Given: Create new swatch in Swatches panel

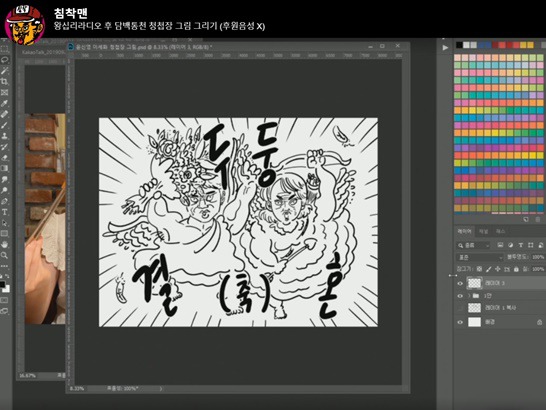Looking at the screenshot, I should 526,219.
